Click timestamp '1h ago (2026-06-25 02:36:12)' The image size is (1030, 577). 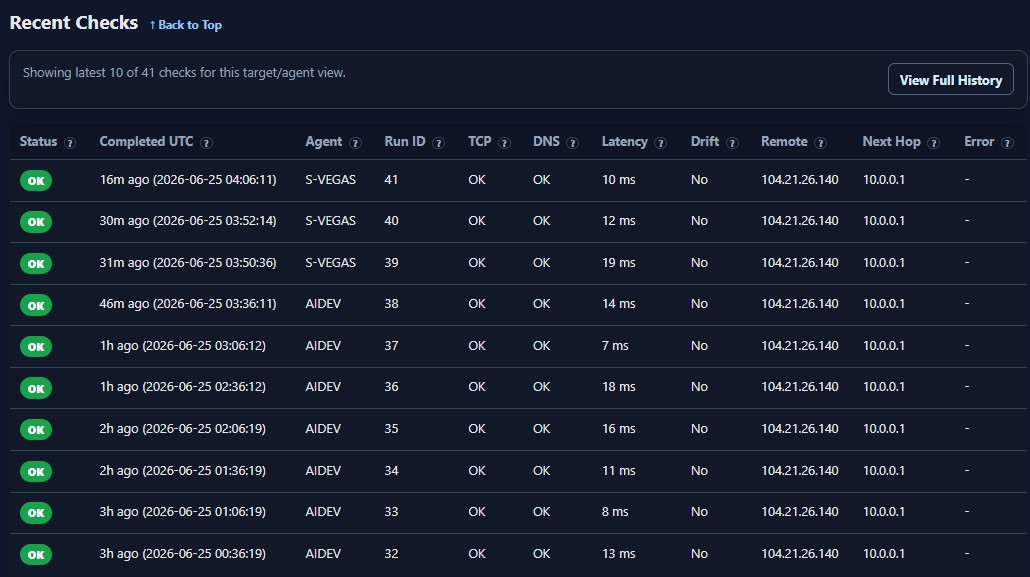(183, 387)
